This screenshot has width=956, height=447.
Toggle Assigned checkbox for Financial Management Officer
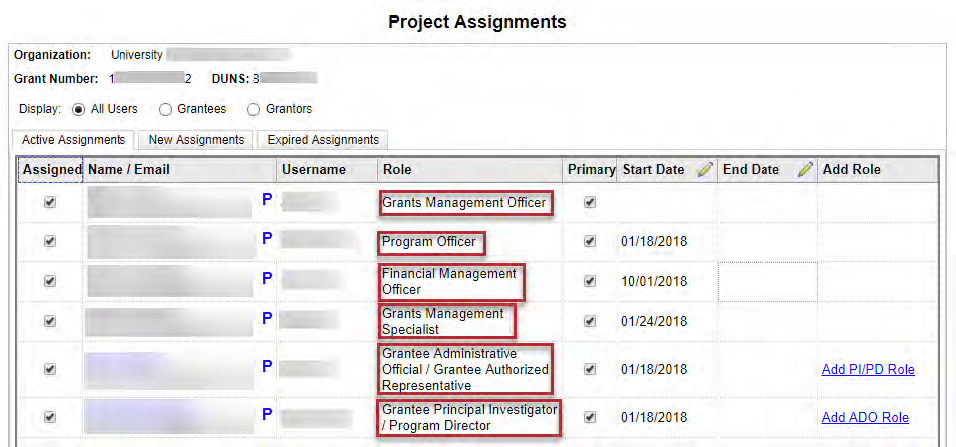(50, 281)
